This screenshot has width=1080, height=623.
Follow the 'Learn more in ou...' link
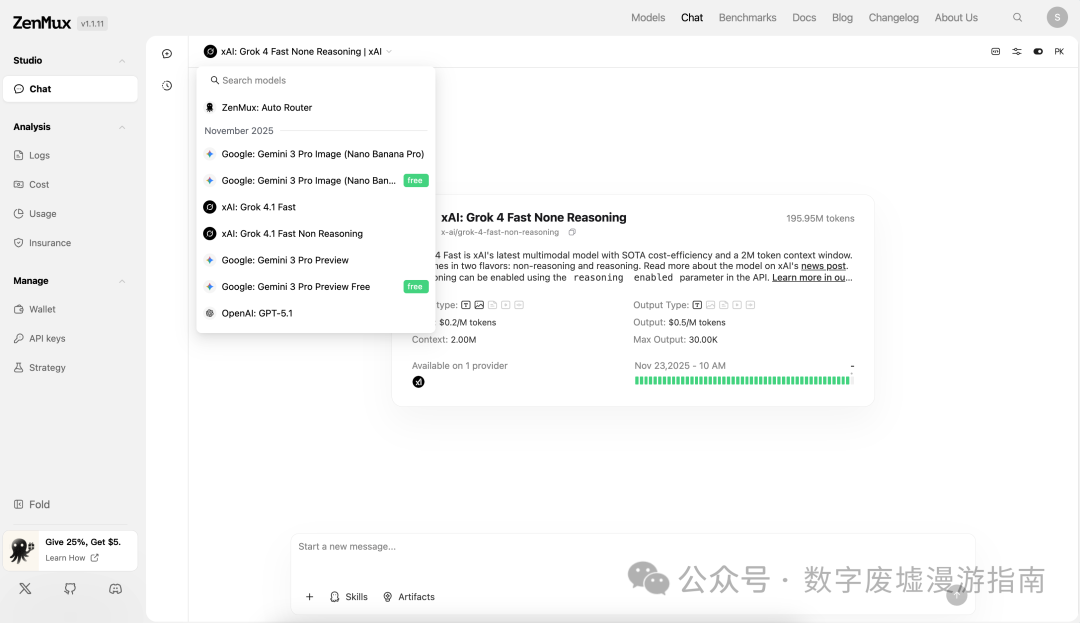(812, 277)
